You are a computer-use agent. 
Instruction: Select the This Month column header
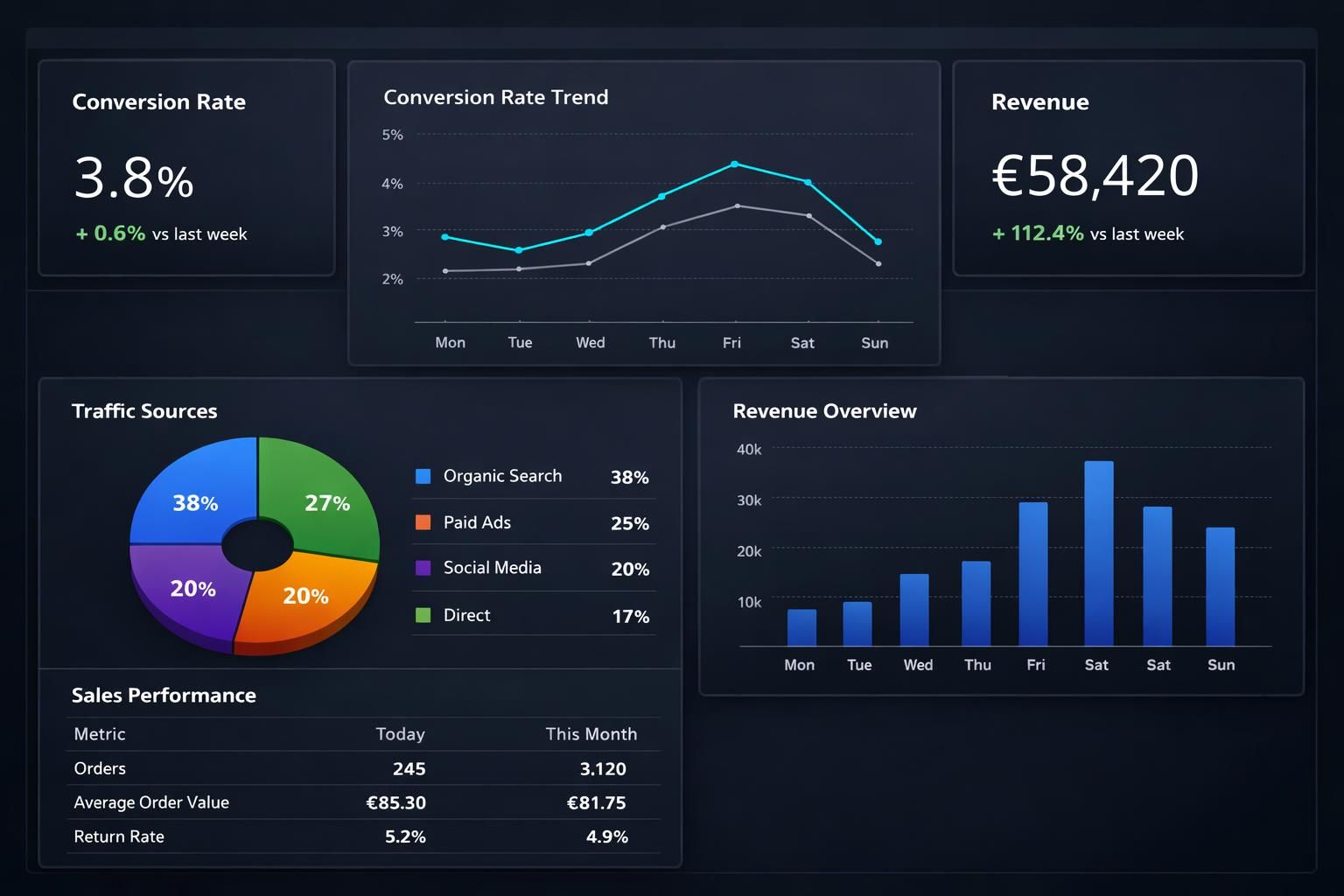coord(591,734)
